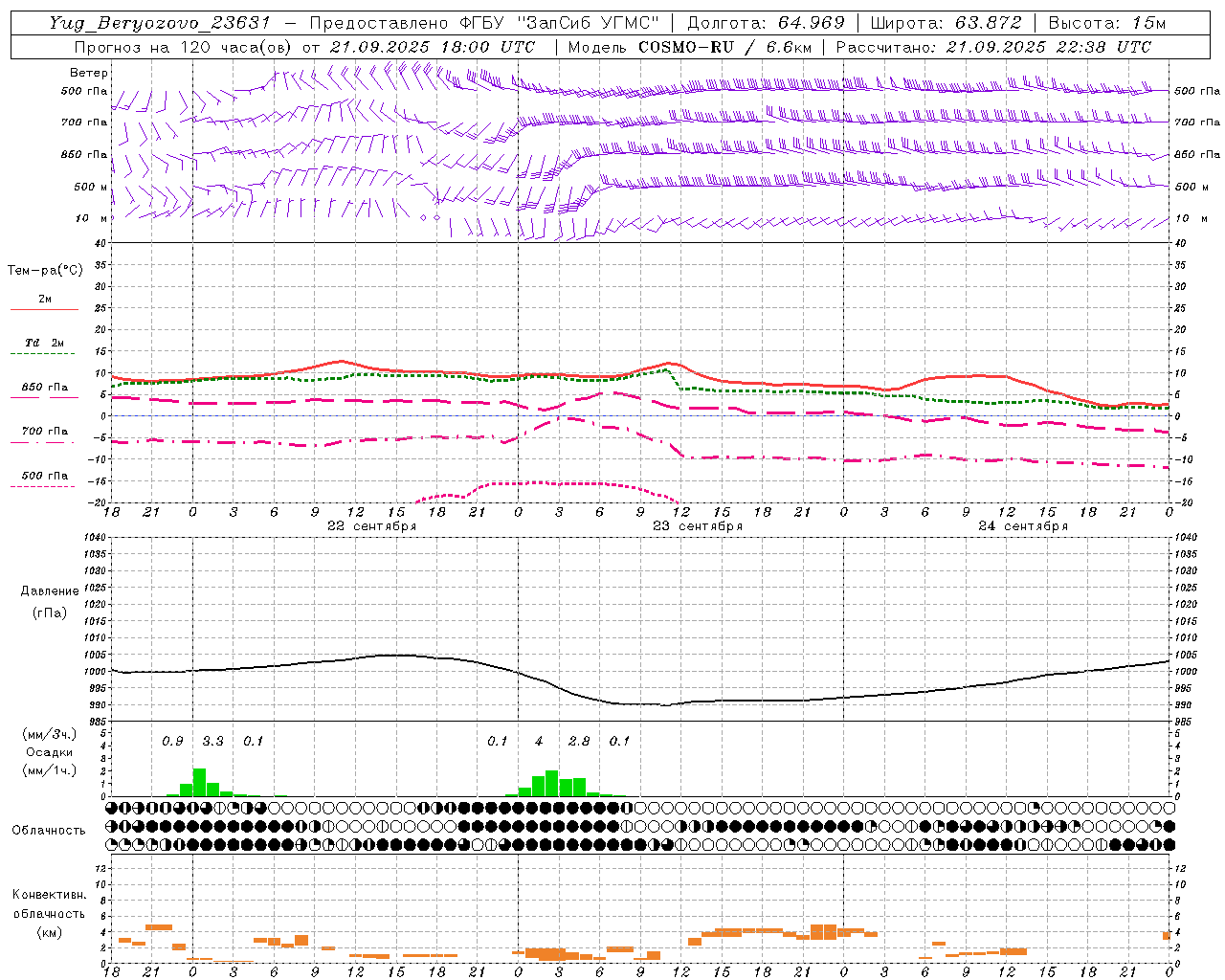Click the '850 гПа' temperature legend label
The image size is (1225, 980).
44,388
